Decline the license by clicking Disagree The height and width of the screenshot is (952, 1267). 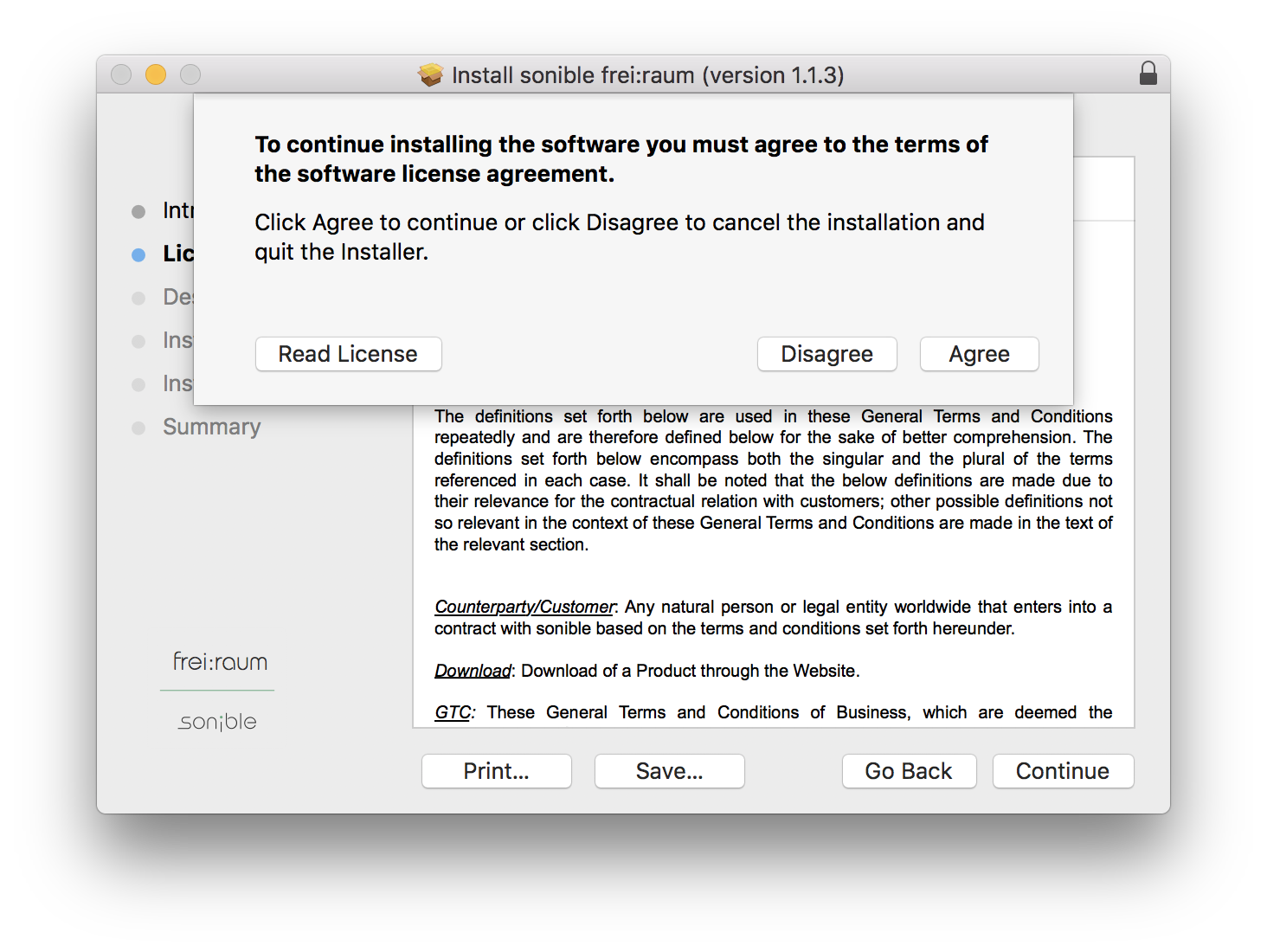pos(826,354)
